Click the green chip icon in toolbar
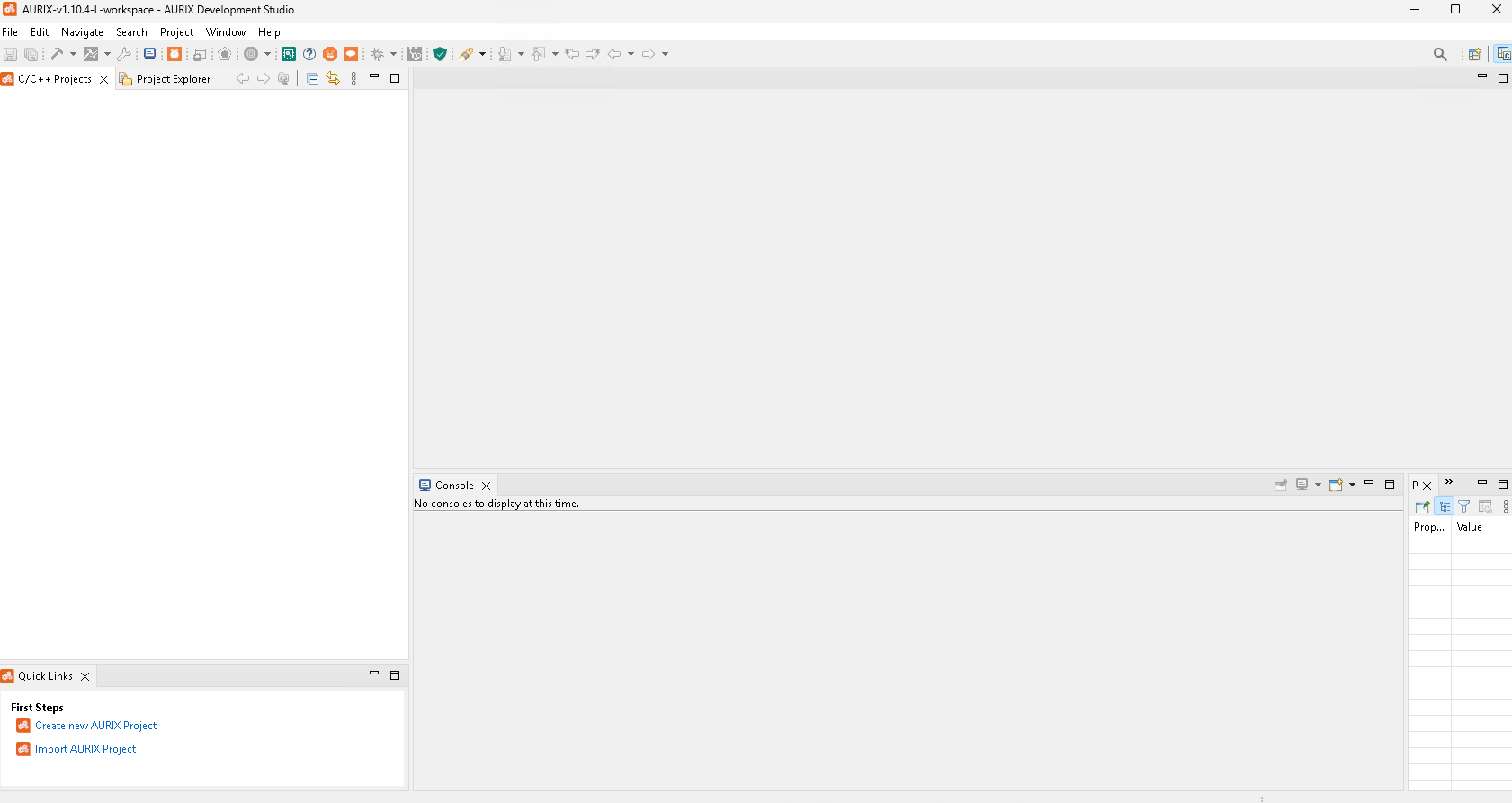1512x803 pixels. tap(289, 54)
